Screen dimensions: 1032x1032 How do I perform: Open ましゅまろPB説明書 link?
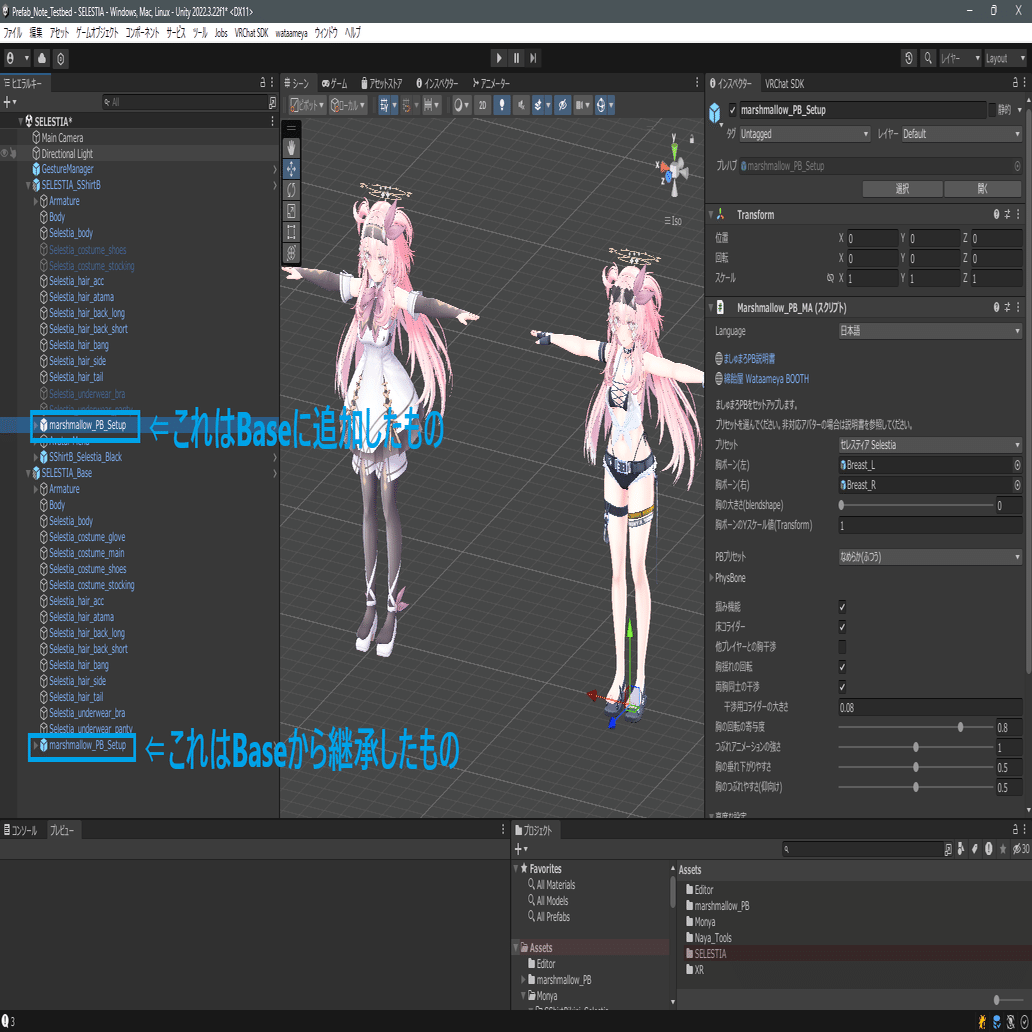coord(749,359)
